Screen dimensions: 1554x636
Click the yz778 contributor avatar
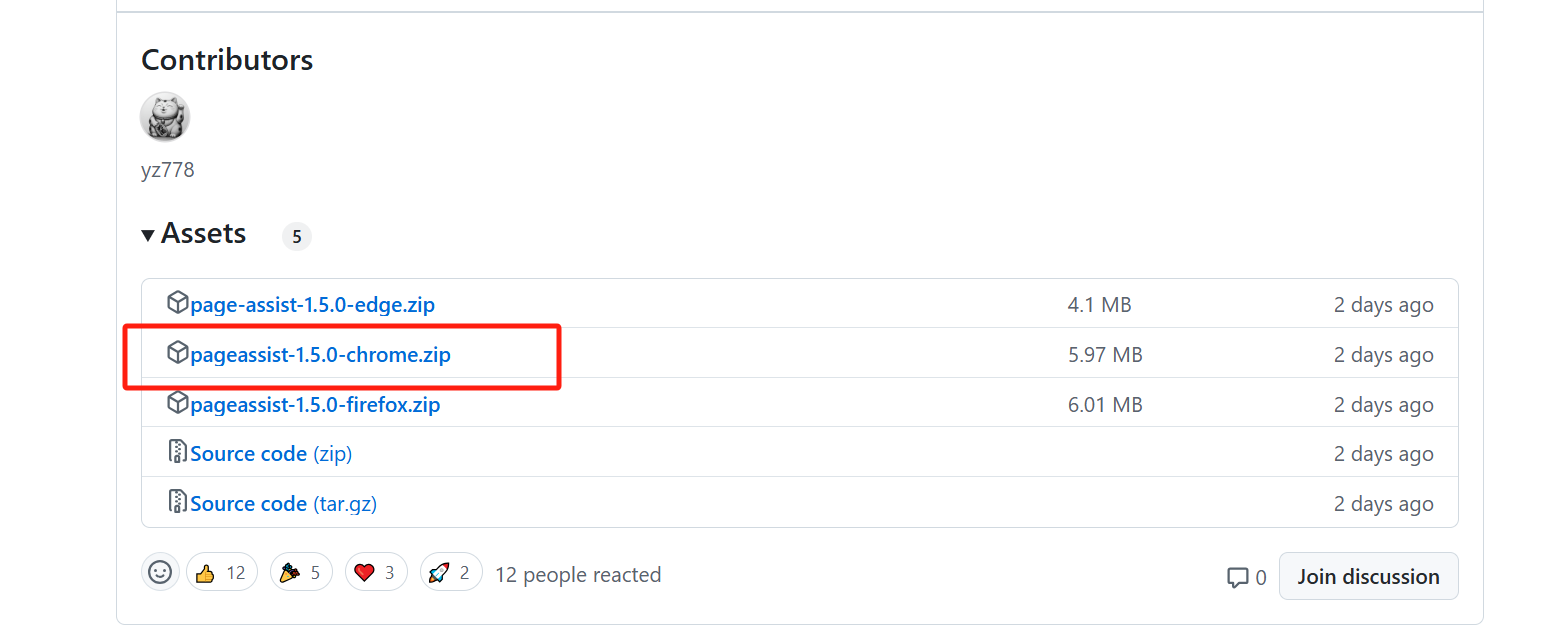coord(164,117)
